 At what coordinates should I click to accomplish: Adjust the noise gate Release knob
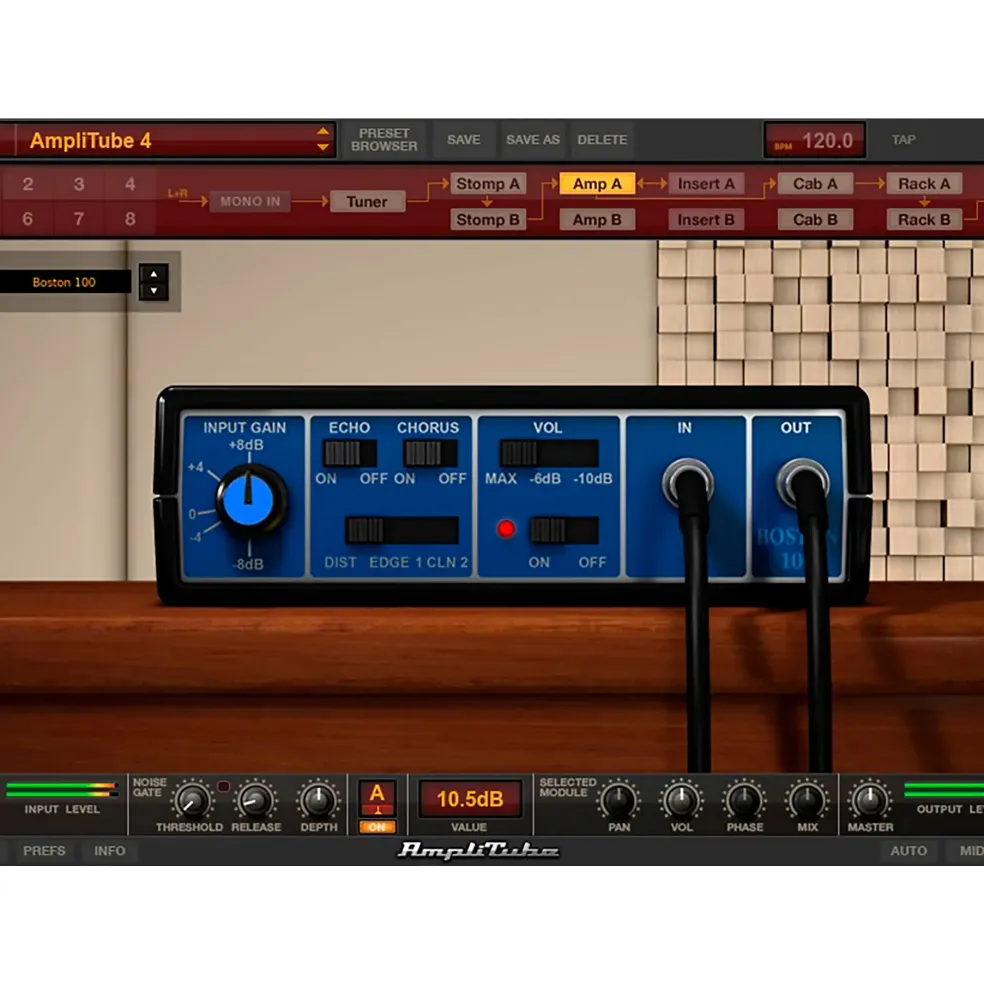[256, 800]
